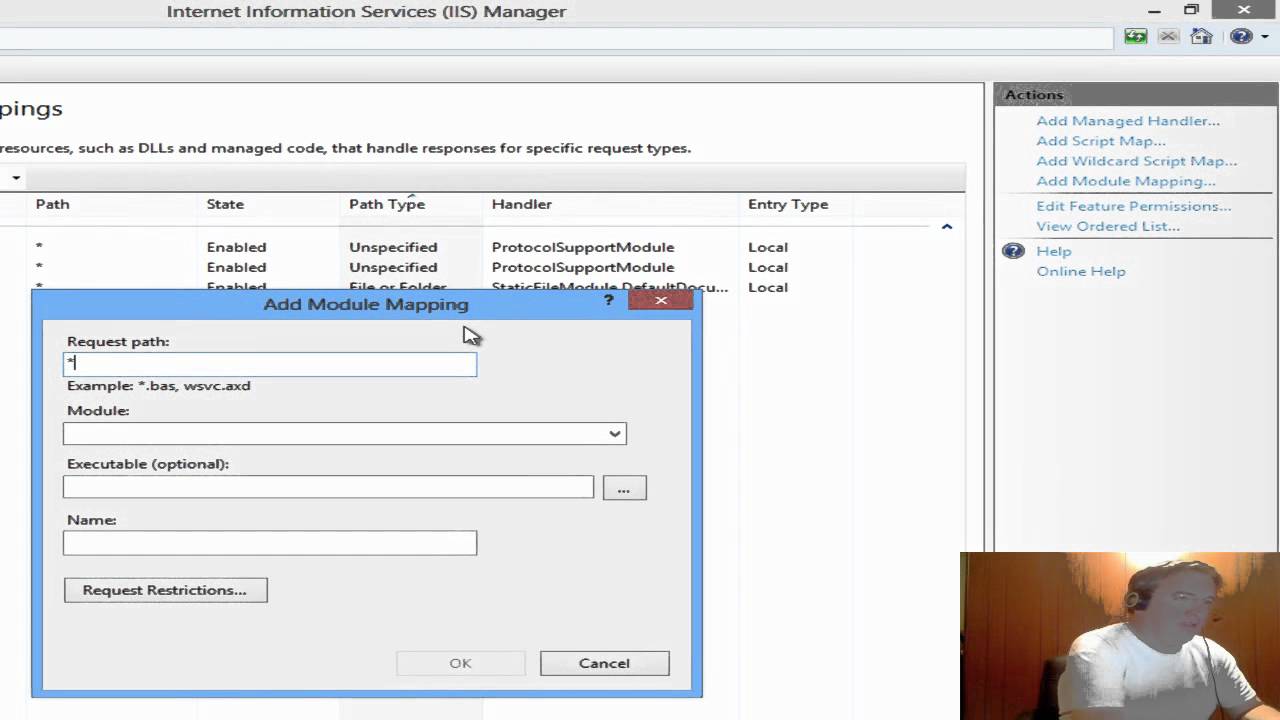Click the home icon in toolbar

(1201, 37)
